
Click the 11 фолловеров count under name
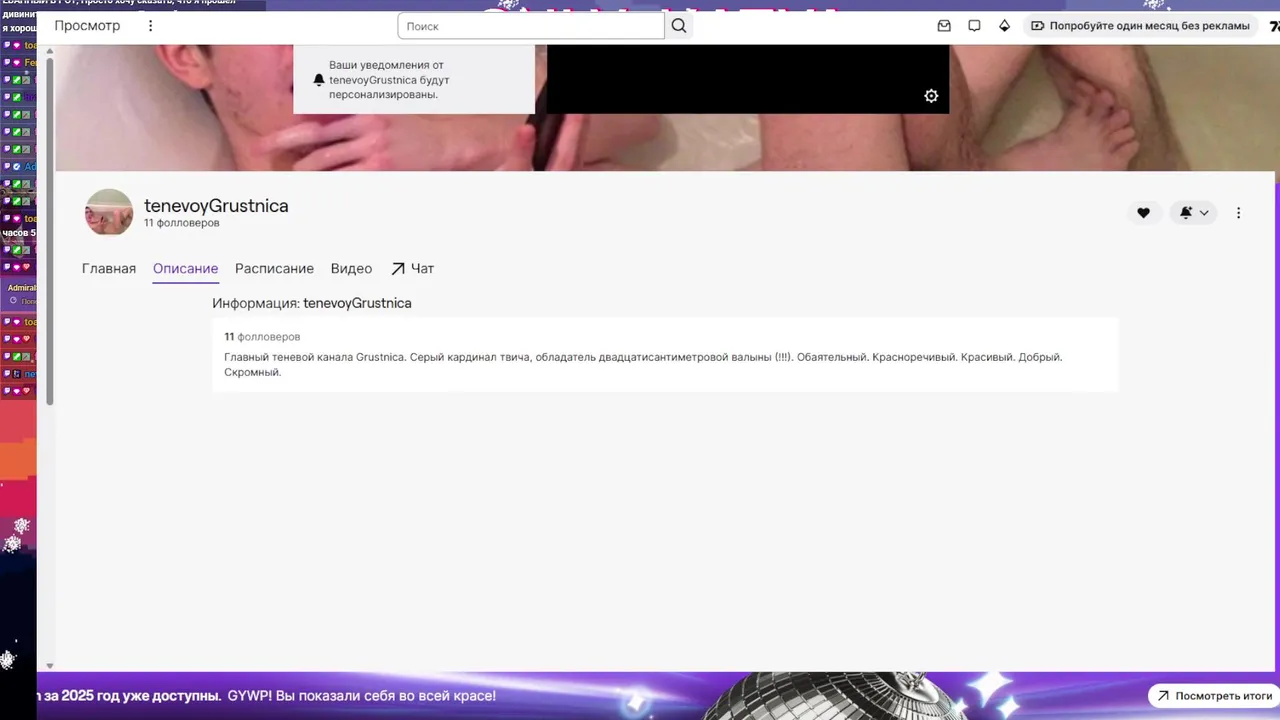181,223
